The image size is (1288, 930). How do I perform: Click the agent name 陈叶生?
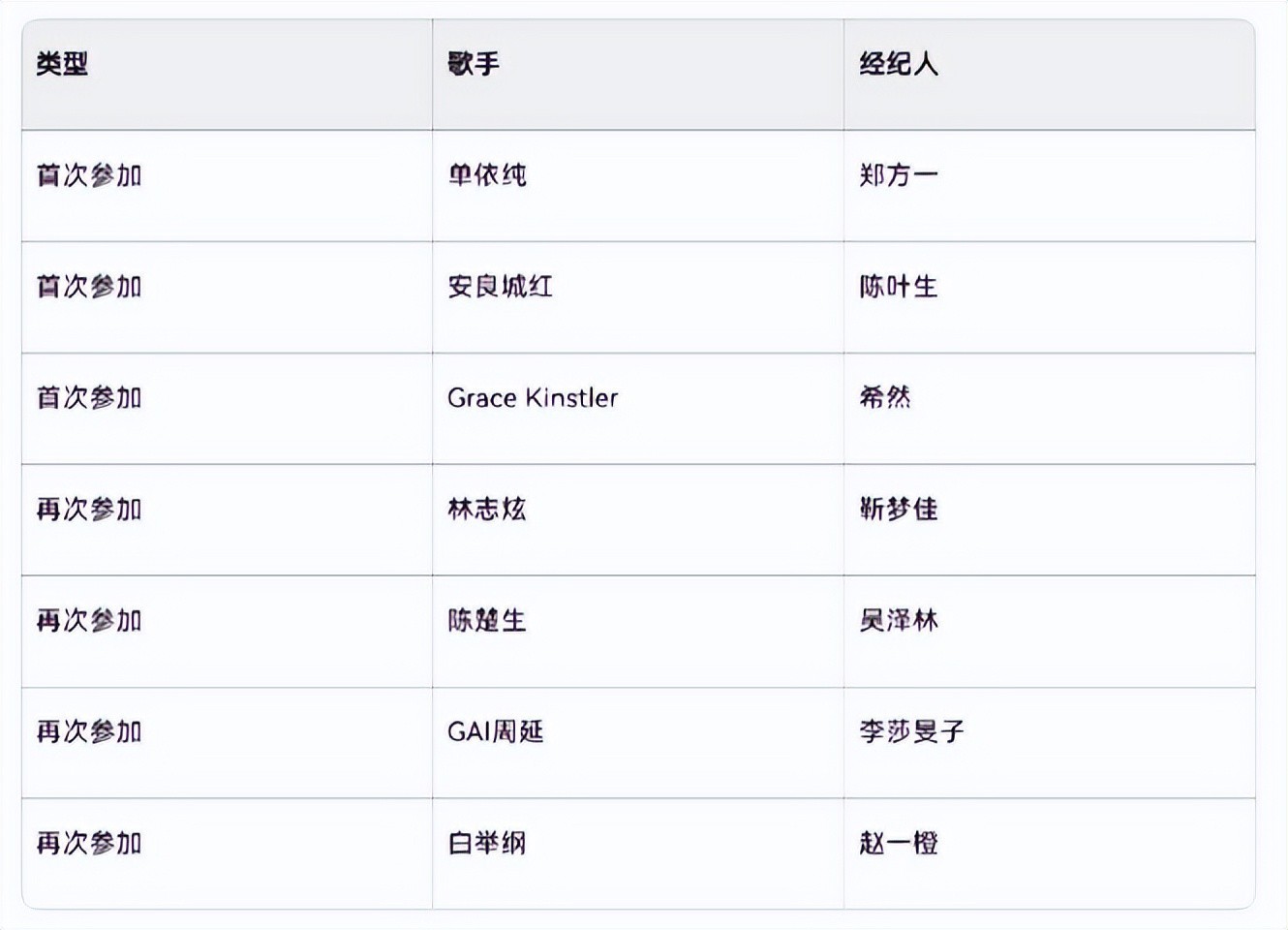[898, 287]
